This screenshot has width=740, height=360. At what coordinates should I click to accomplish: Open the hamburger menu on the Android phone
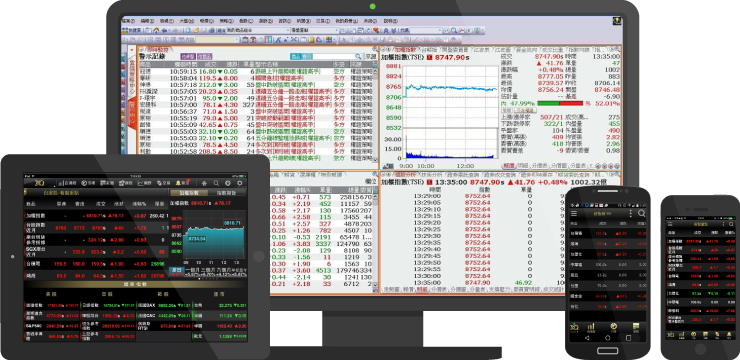[x=574, y=213]
